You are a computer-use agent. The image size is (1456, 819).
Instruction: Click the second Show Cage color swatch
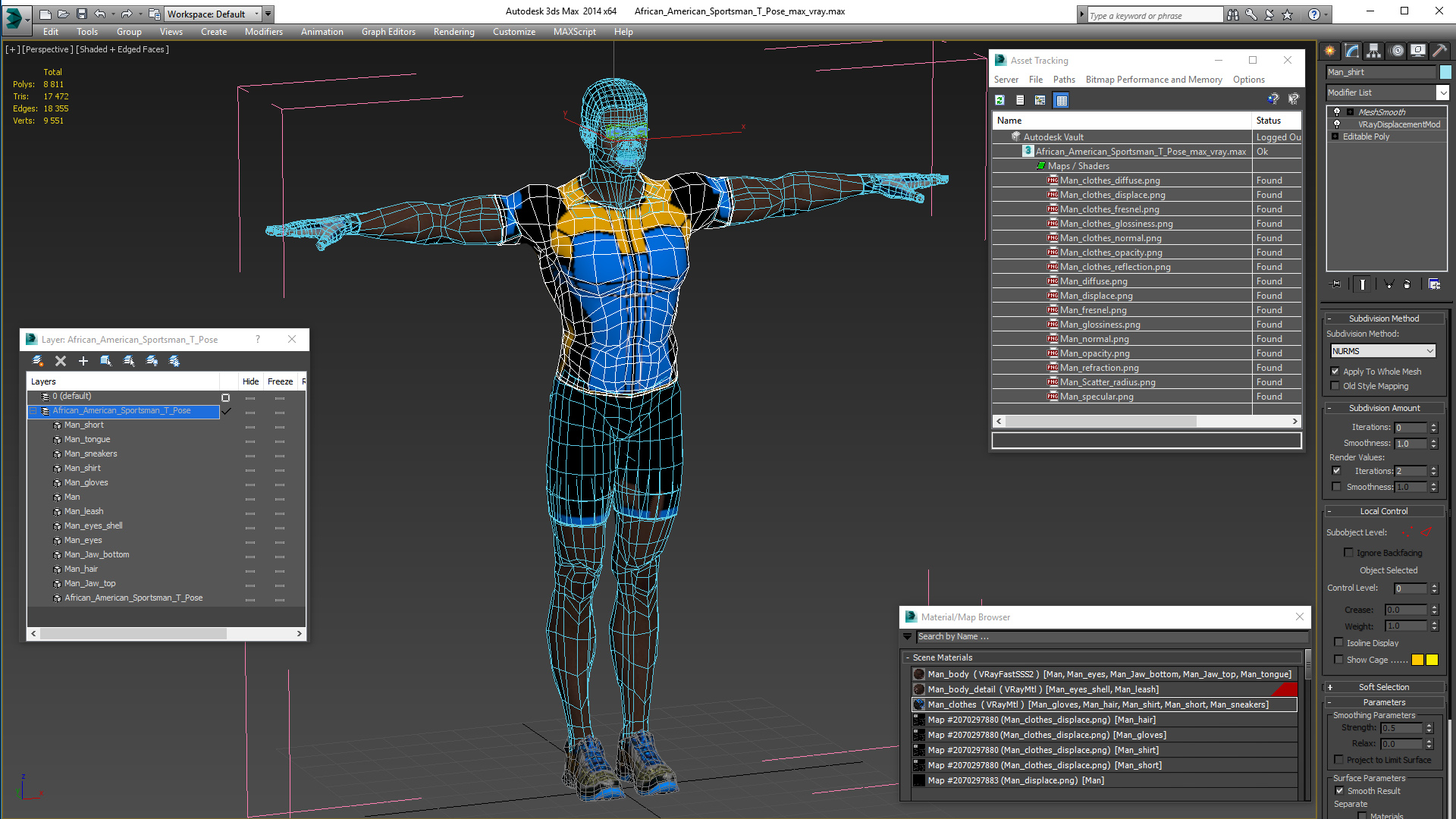pos(1432,660)
